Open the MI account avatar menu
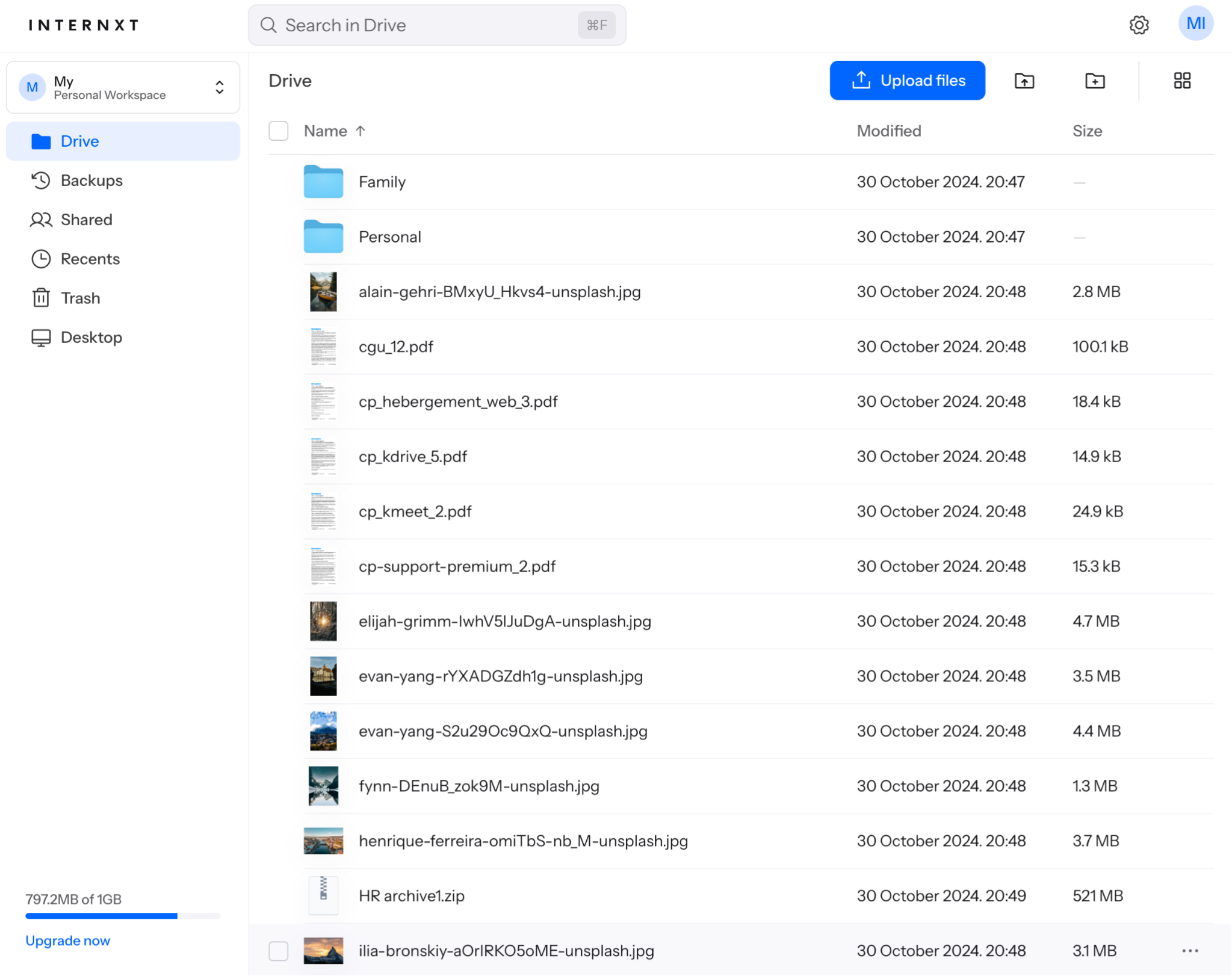This screenshot has height=976, width=1232. (1195, 23)
